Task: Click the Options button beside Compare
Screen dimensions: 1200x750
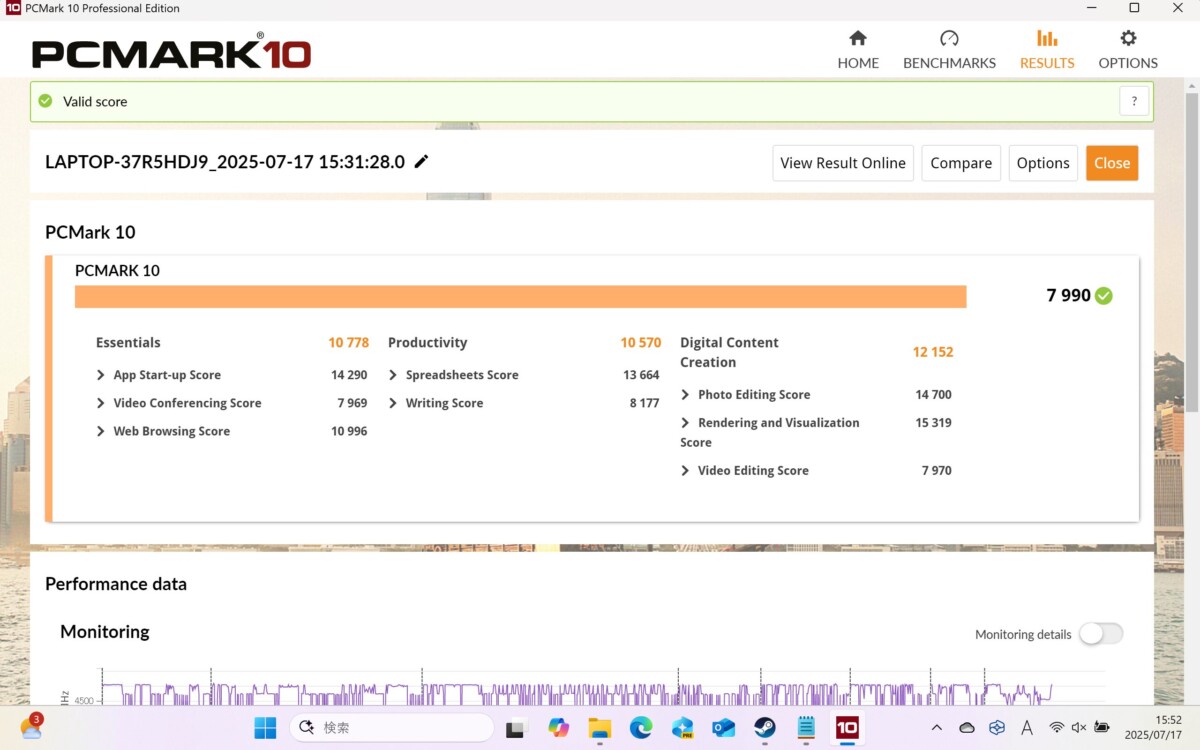Action: point(1043,163)
